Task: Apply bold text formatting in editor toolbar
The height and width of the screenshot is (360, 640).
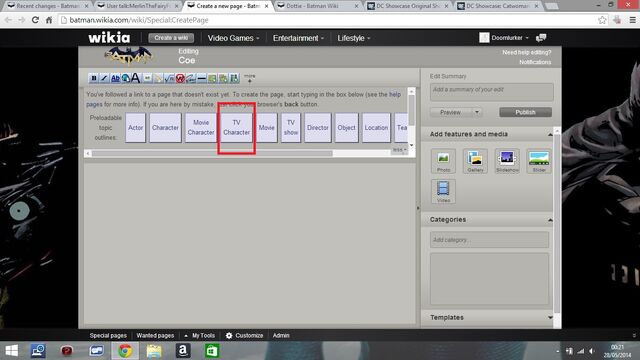Action: 93,78
